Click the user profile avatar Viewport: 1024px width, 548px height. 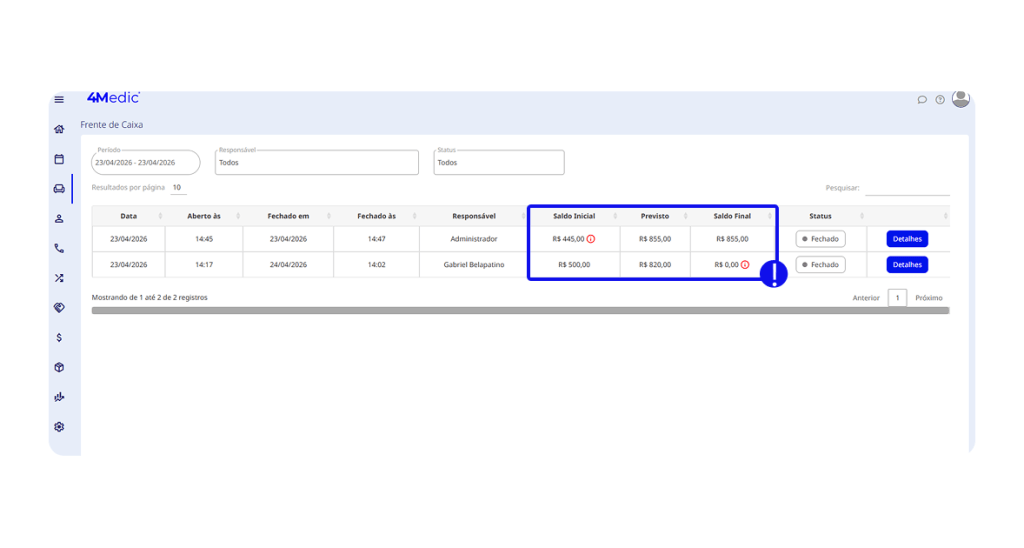click(960, 99)
